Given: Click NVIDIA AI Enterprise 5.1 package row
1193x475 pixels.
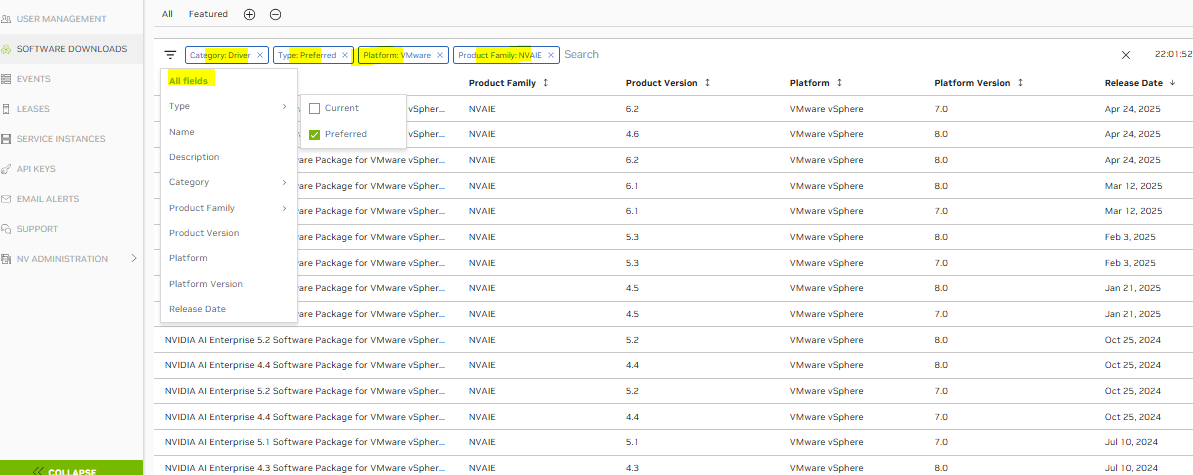Looking at the screenshot, I should tap(673, 442).
